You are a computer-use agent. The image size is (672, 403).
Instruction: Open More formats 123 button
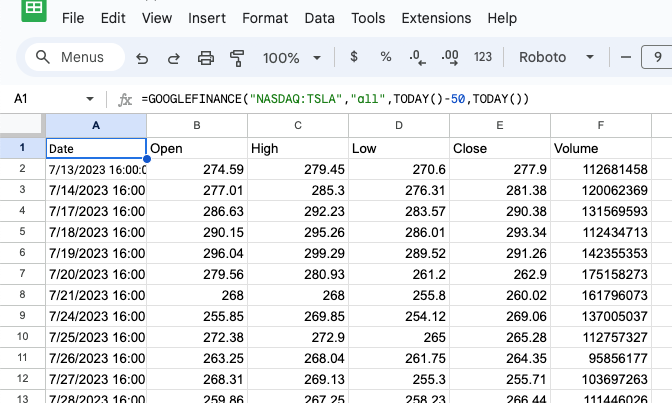pyautogui.click(x=483, y=57)
